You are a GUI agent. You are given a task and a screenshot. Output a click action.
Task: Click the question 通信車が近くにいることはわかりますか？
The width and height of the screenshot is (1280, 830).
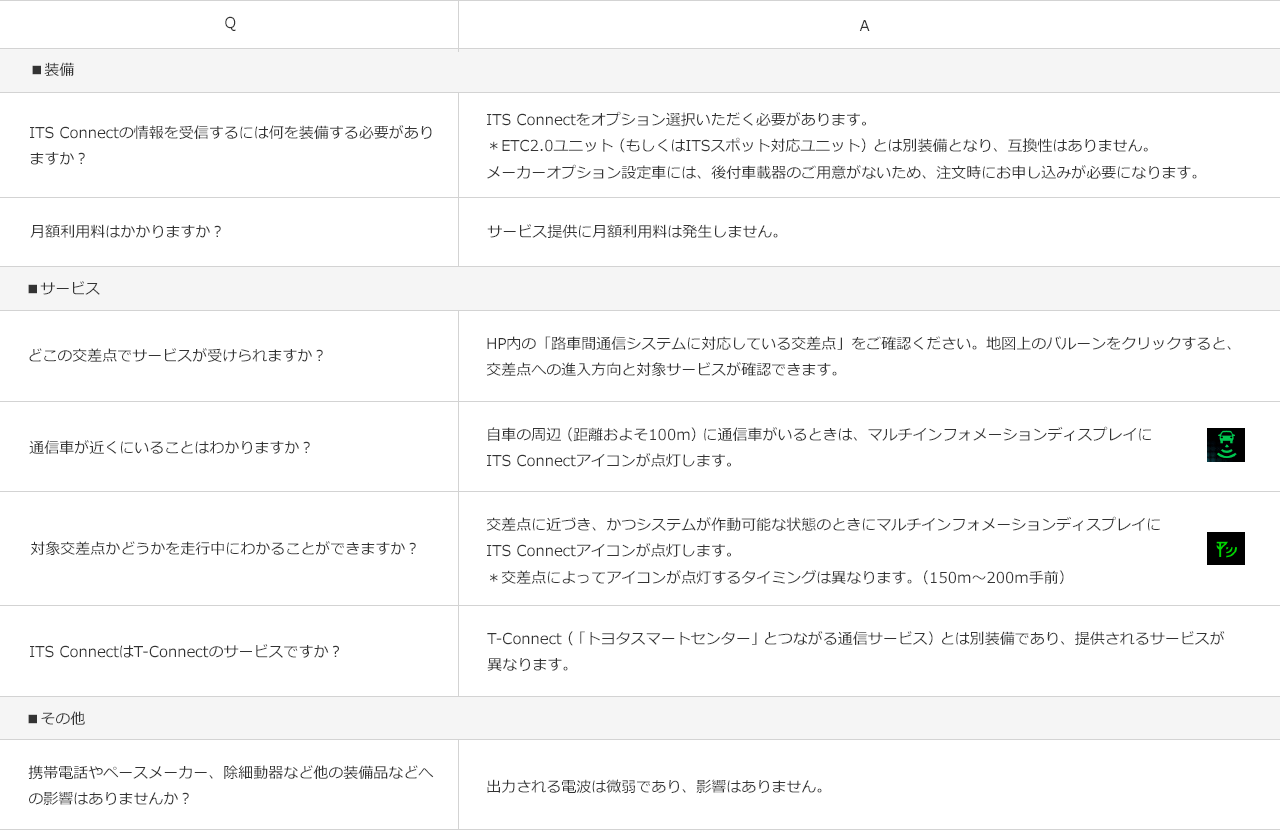pyautogui.click(x=171, y=447)
